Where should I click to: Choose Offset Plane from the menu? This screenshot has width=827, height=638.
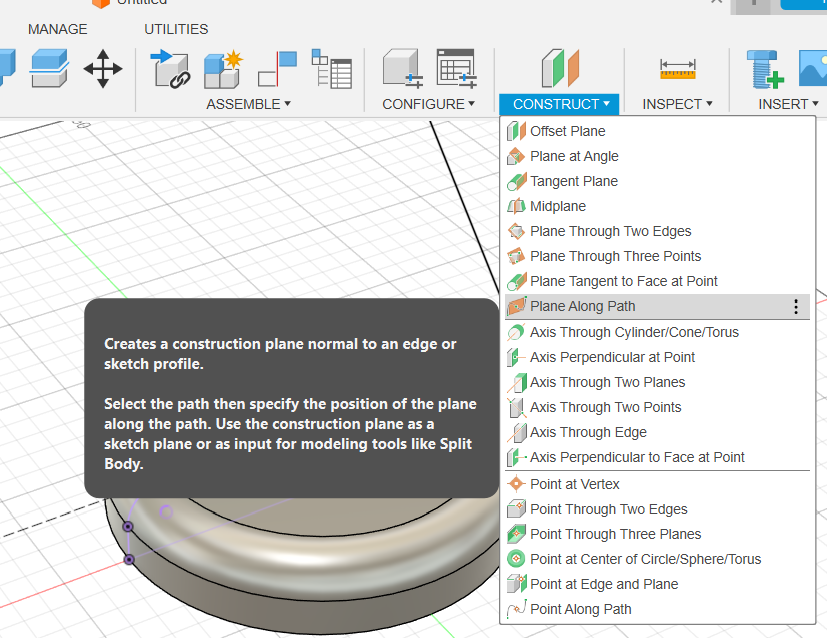pyautogui.click(x=657, y=131)
